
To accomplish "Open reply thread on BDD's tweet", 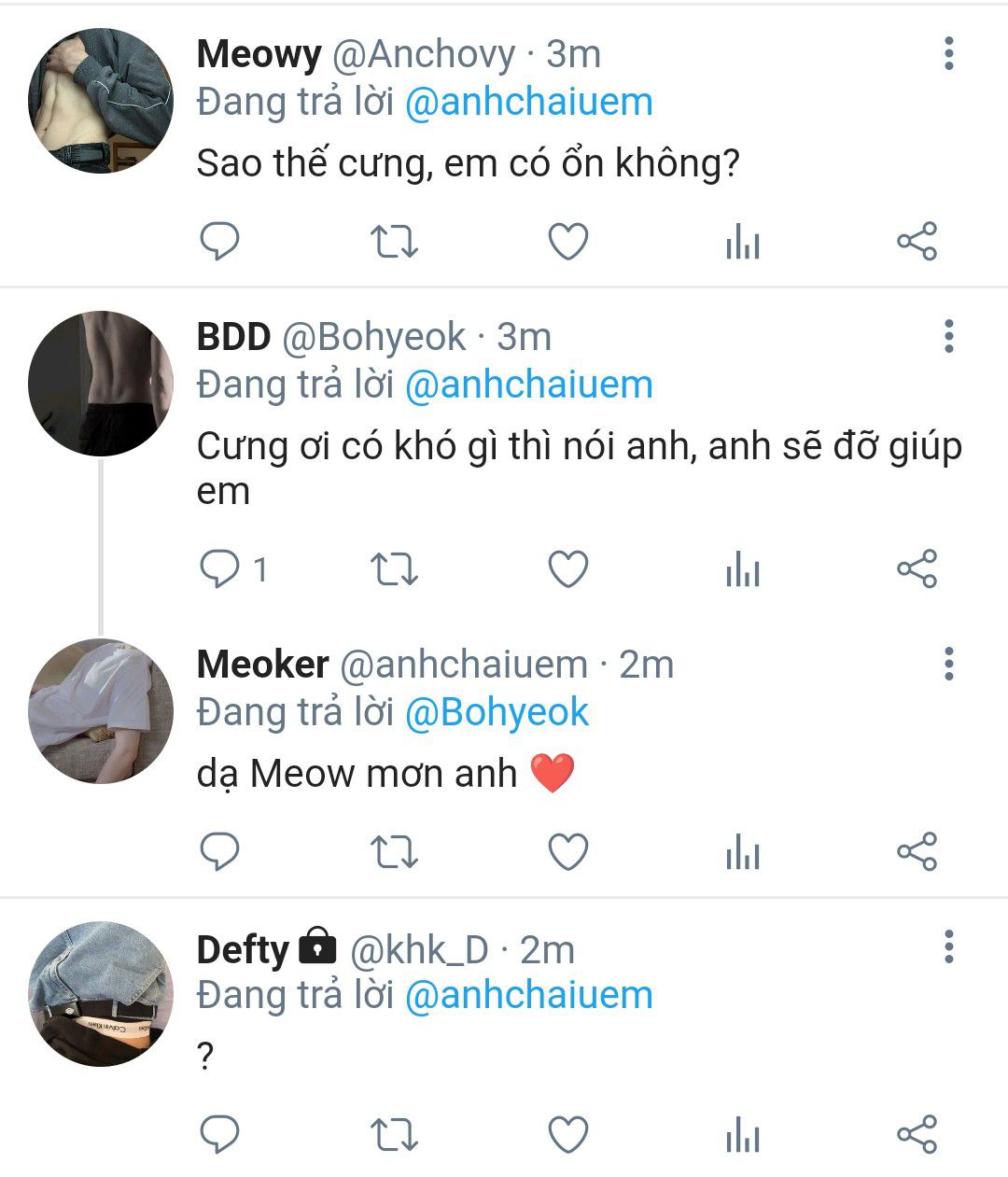I will [220, 569].
